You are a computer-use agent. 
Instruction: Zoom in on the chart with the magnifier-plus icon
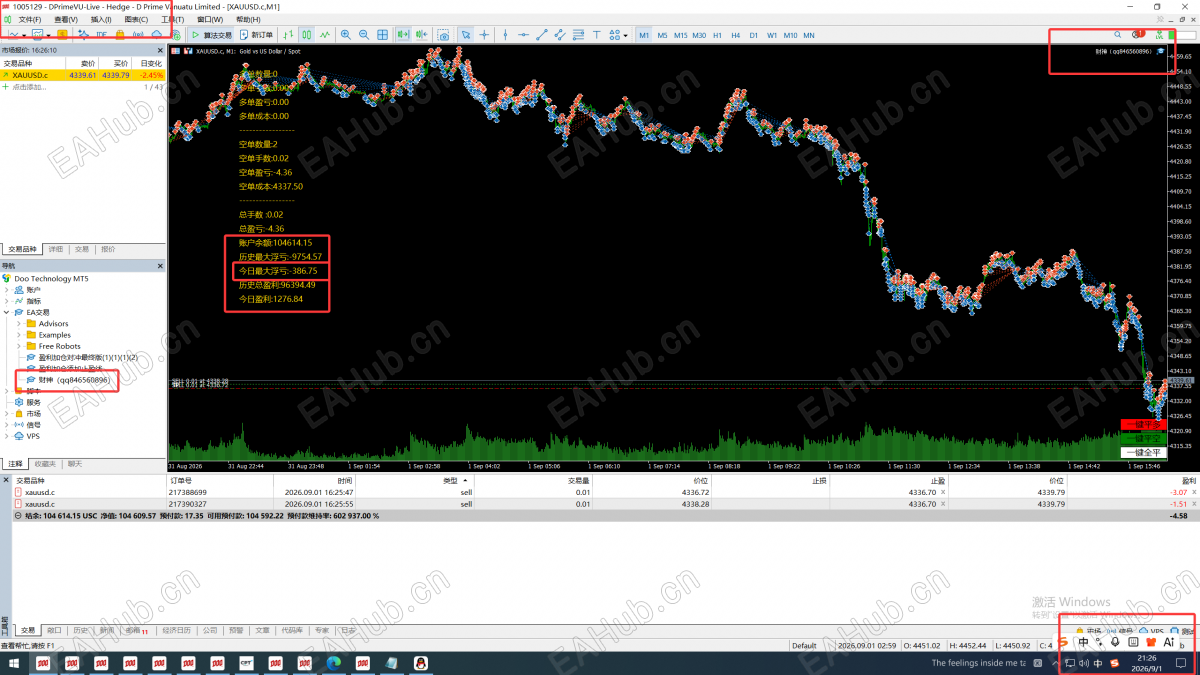click(346, 35)
